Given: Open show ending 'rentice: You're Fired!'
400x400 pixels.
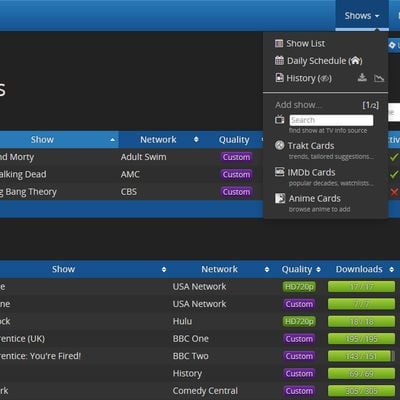Looking at the screenshot, I should click(x=40, y=356).
